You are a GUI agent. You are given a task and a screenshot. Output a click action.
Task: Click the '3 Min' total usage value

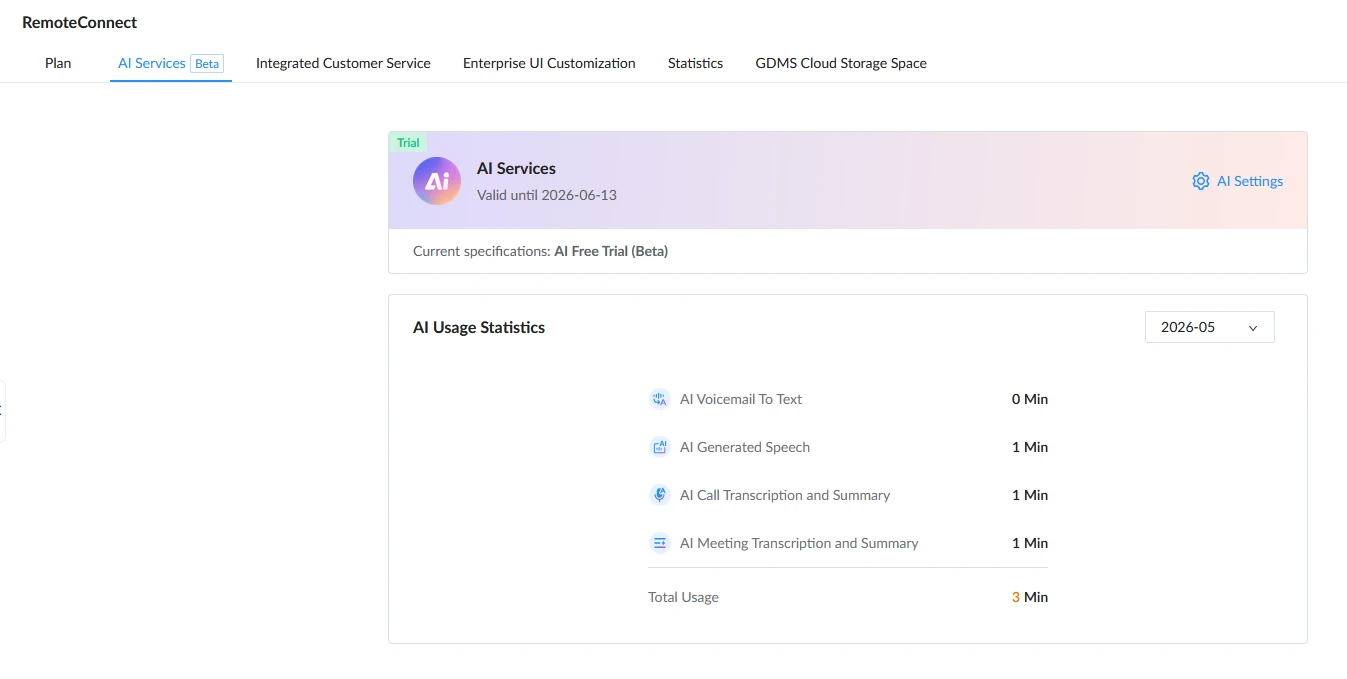click(1030, 597)
